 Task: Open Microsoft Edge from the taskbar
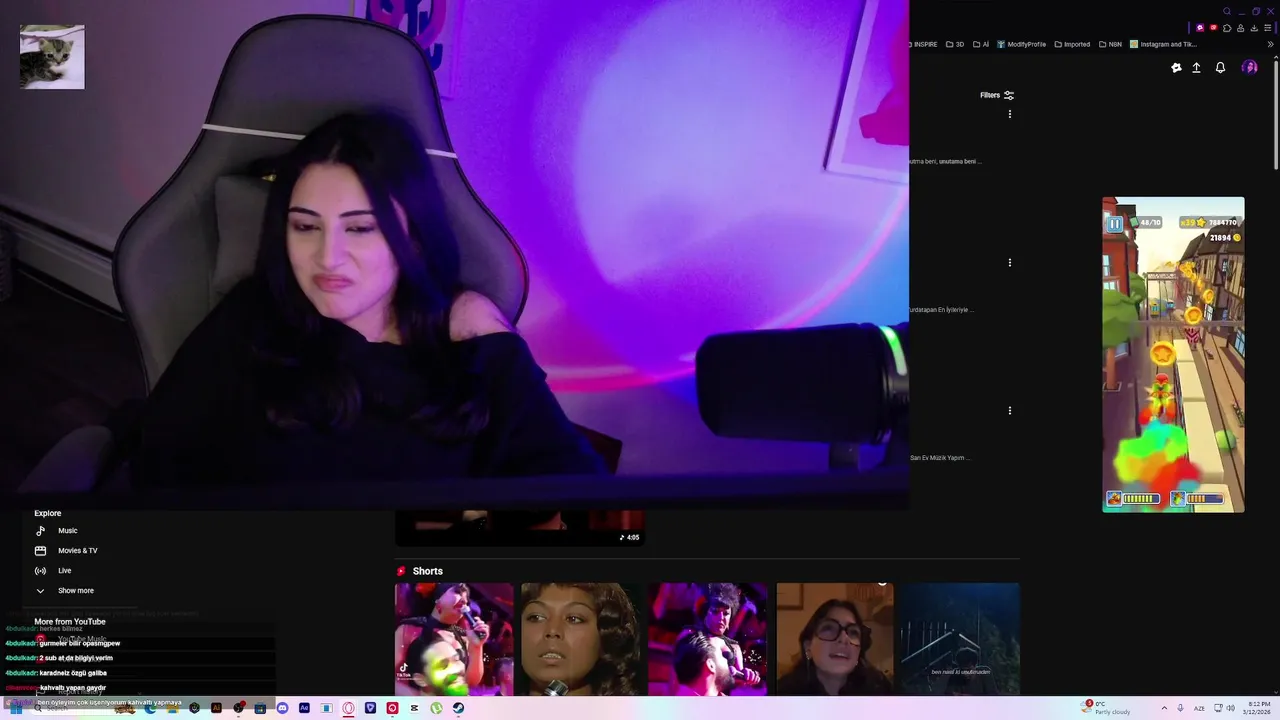tap(150, 708)
